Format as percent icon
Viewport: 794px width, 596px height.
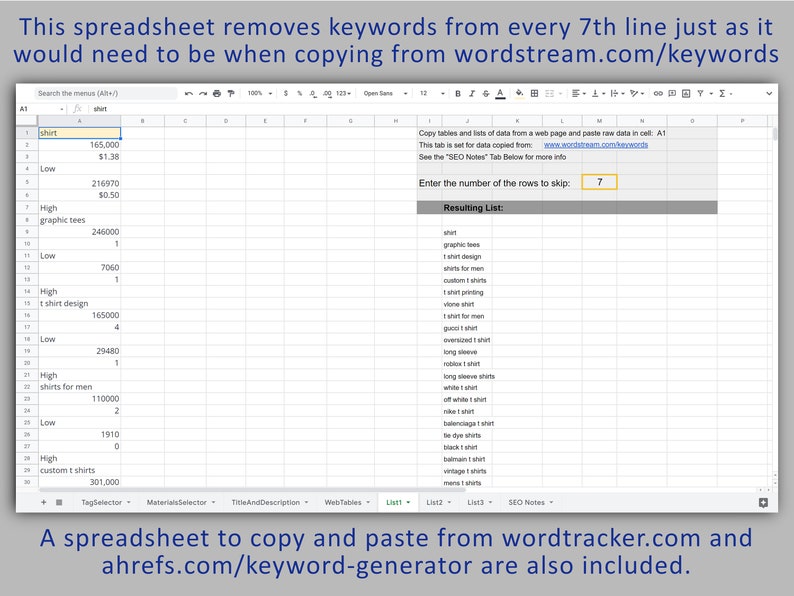point(299,93)
